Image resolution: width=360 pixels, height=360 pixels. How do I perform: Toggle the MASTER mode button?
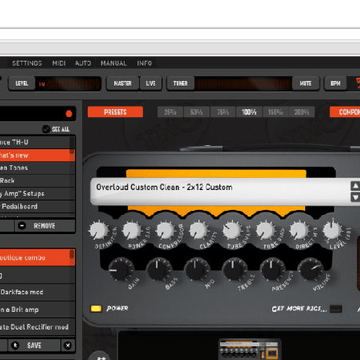122,84
